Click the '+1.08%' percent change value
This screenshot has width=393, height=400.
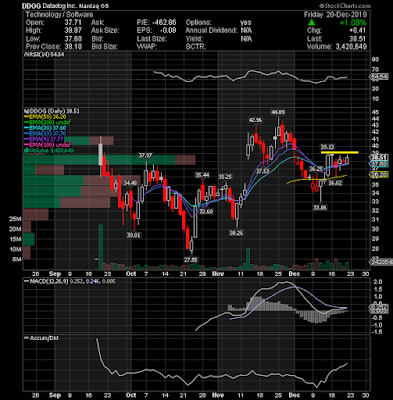pyautogui.click(x=353, y=23)
